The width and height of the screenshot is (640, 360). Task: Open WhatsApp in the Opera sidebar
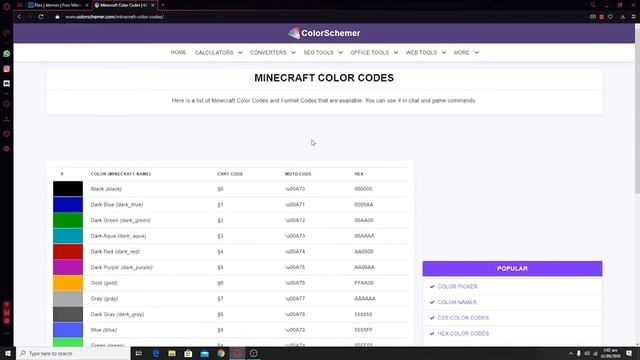(x=7, y=54)
